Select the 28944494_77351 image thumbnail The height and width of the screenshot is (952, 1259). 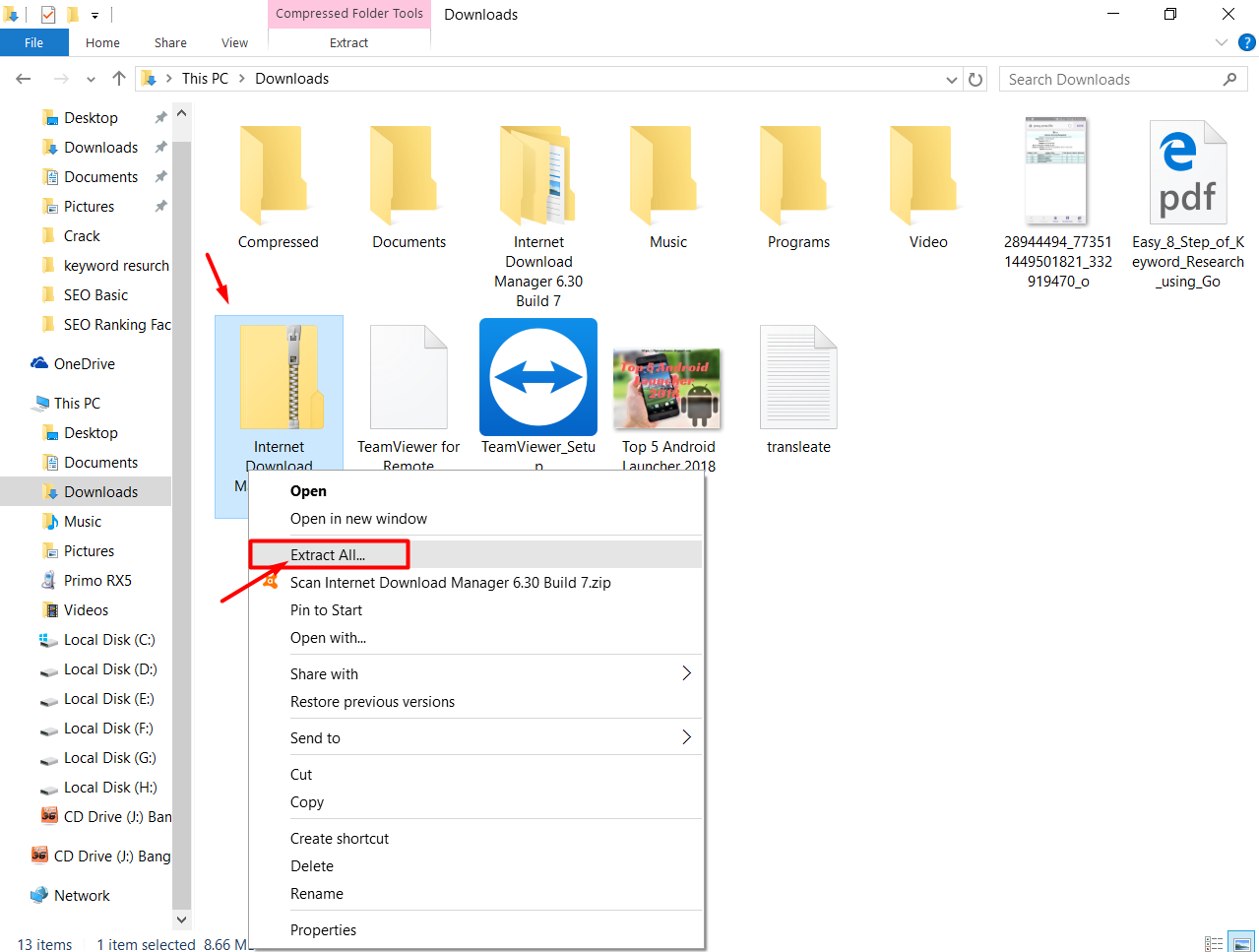point(1056,171)
